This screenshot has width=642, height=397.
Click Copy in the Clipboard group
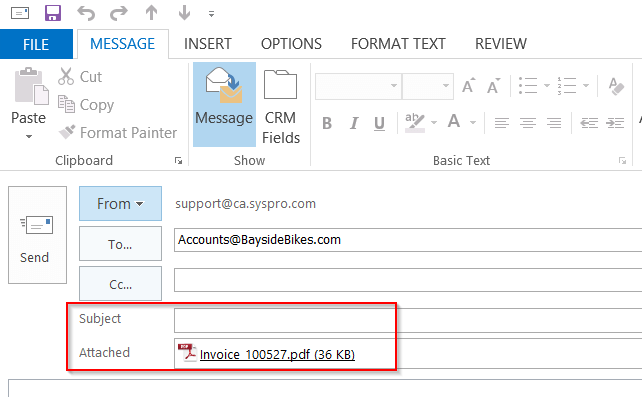pyautogui.click(x=86, y=104)
